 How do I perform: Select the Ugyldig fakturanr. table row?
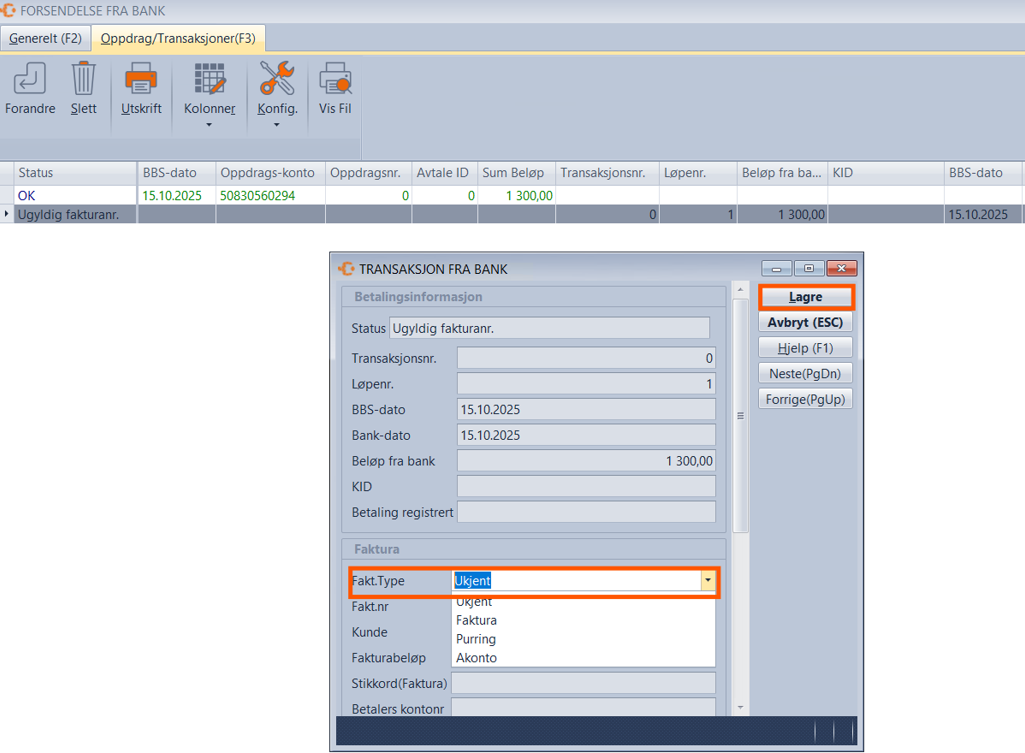pyautogui.click(x=76, y=214)
